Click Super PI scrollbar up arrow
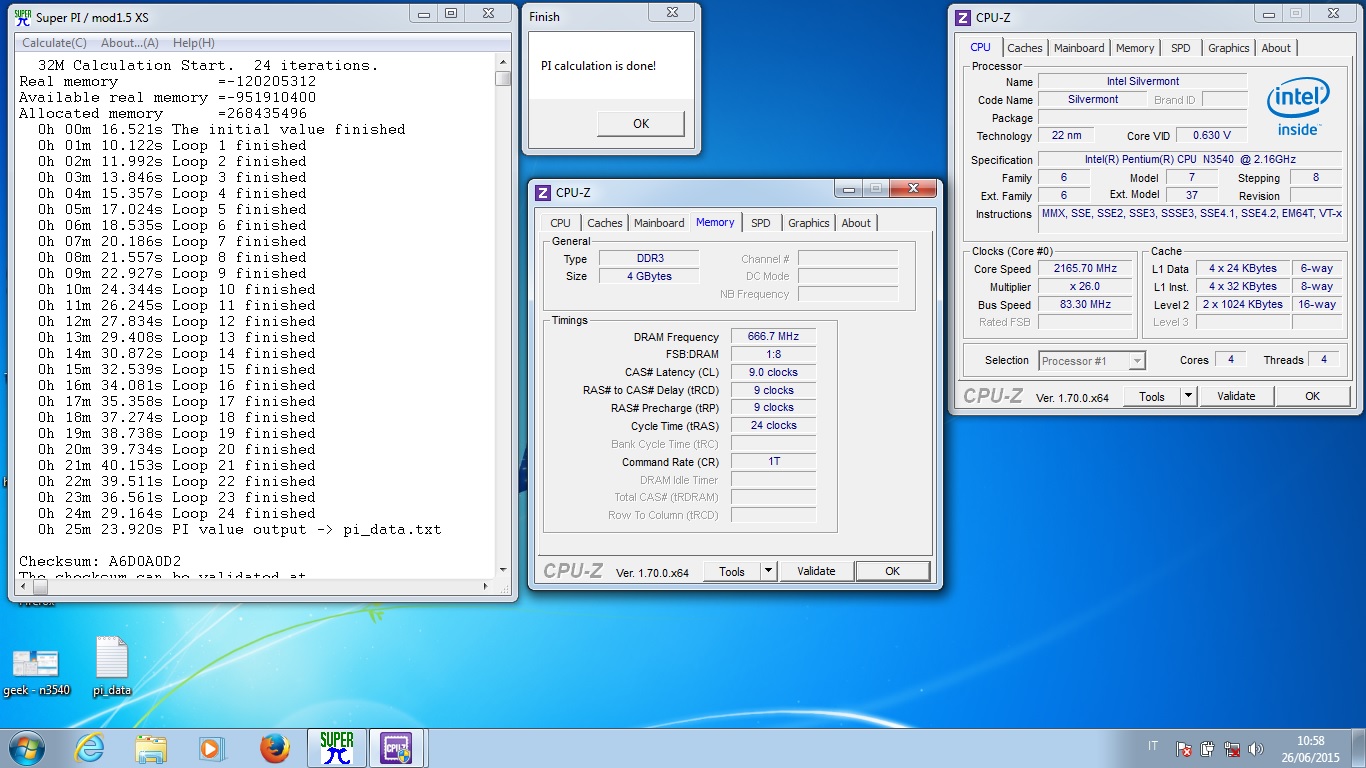The image size is (1366, 768). pyautogui.click(x=503, y=62)
